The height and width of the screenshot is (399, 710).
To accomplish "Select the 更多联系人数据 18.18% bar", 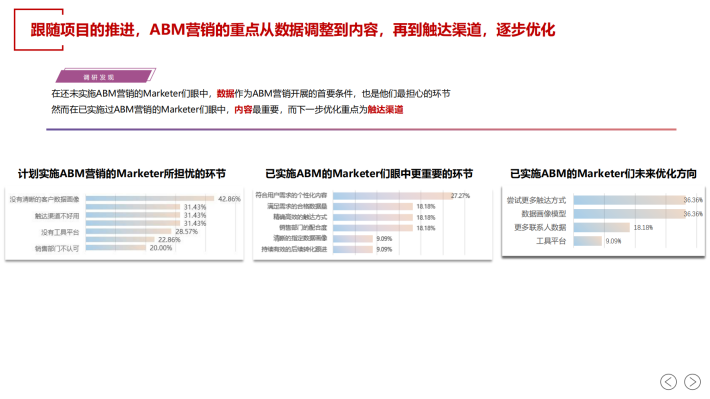I will pyautogui.click(x=602, y=227).
